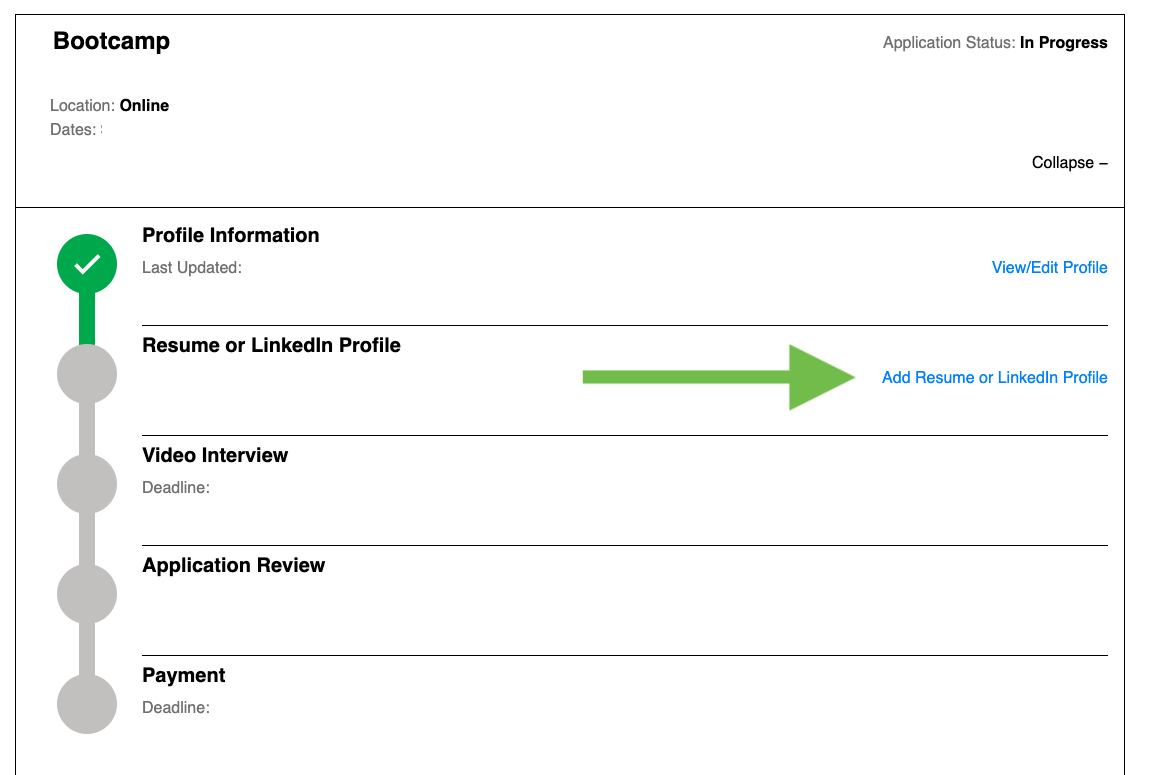
Task: Click the green checkmark on Profile Information step
Action: click(x=87, y=263)
